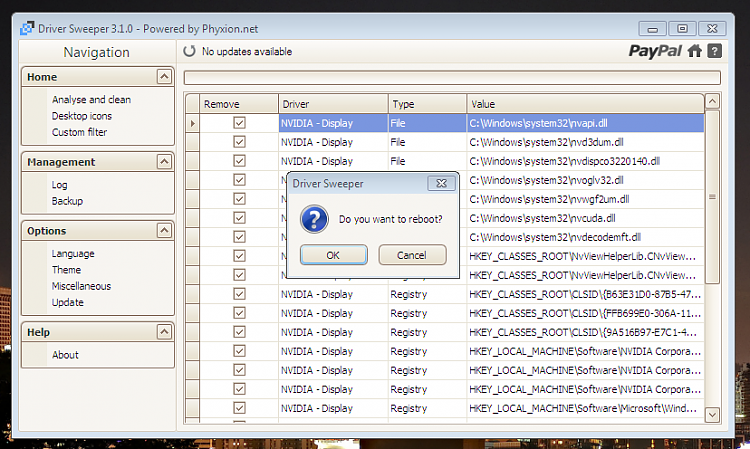This screenshot has height=449, width=750.
Task: Select HKEY_CLASSES_ROOT\CLSID\{B63E31D0 value cell
Action: coord(585,294)
